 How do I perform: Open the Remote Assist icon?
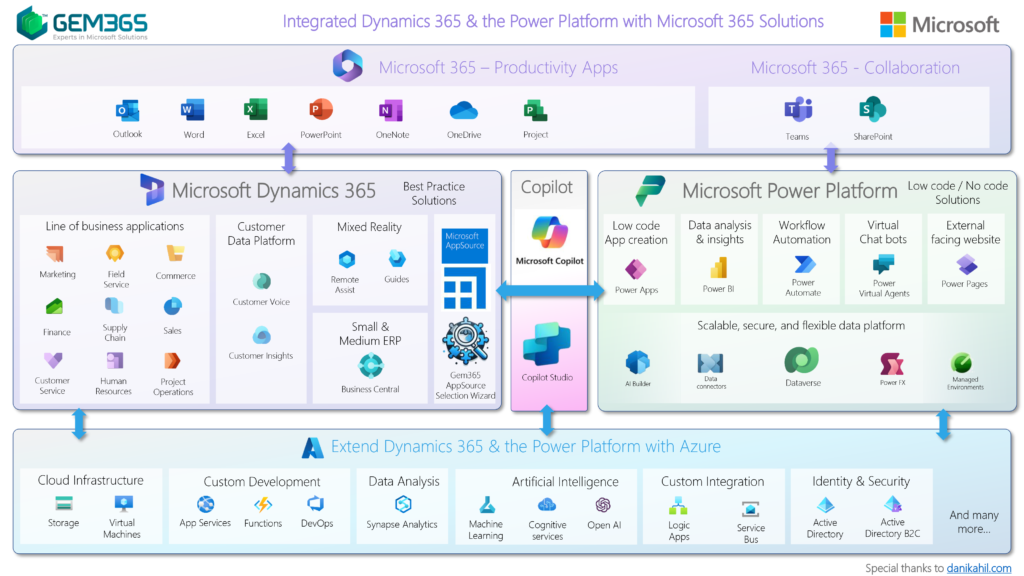point(347,260)
